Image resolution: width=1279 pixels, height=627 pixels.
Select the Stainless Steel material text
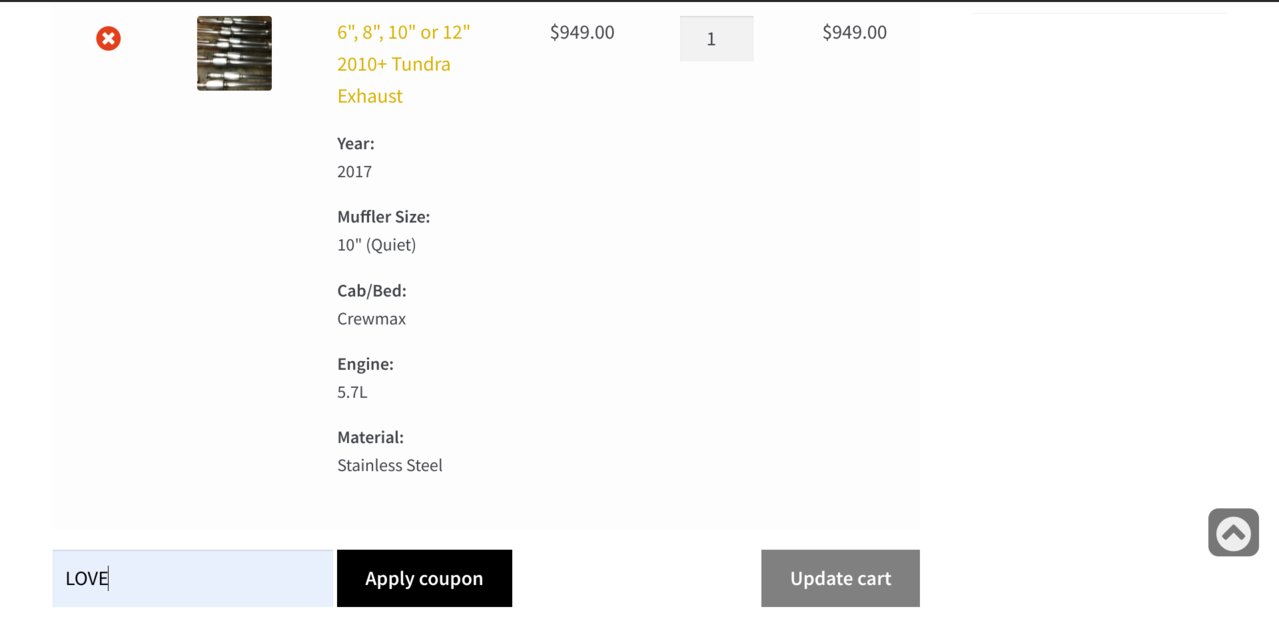[x=390, y=465]
